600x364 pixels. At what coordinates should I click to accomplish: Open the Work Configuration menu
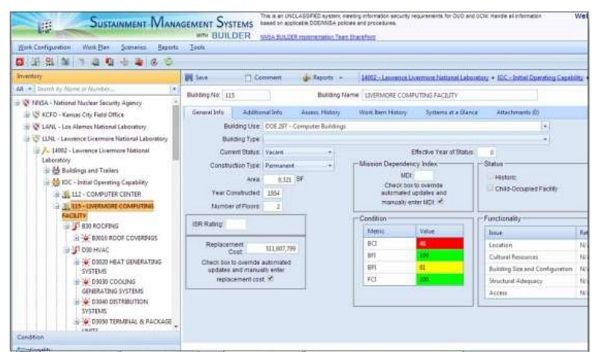(44, 47)
